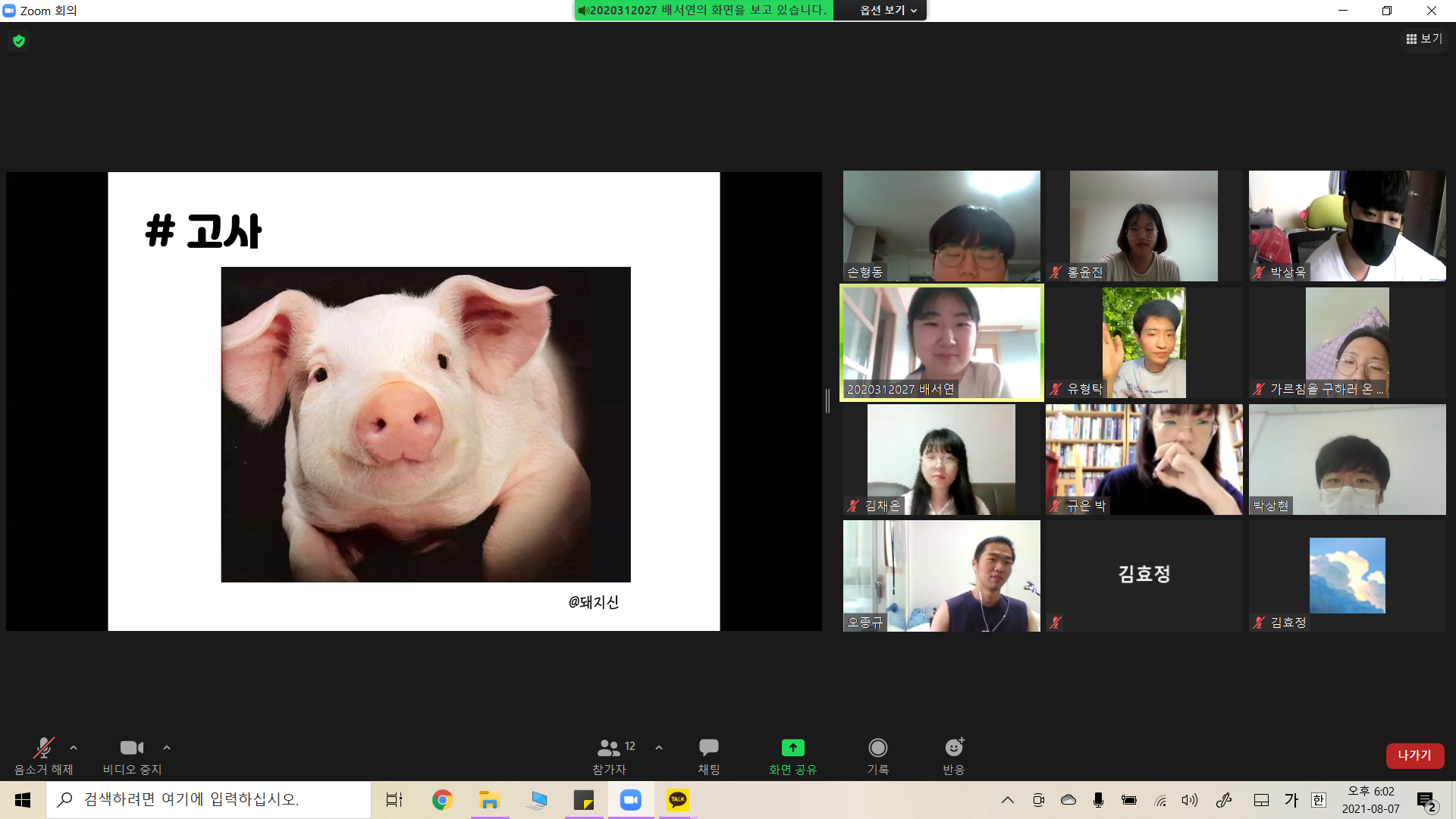Click the green encryption shield icon
This screenshot has height=819, width=1456.
click(x=19, y=41)
